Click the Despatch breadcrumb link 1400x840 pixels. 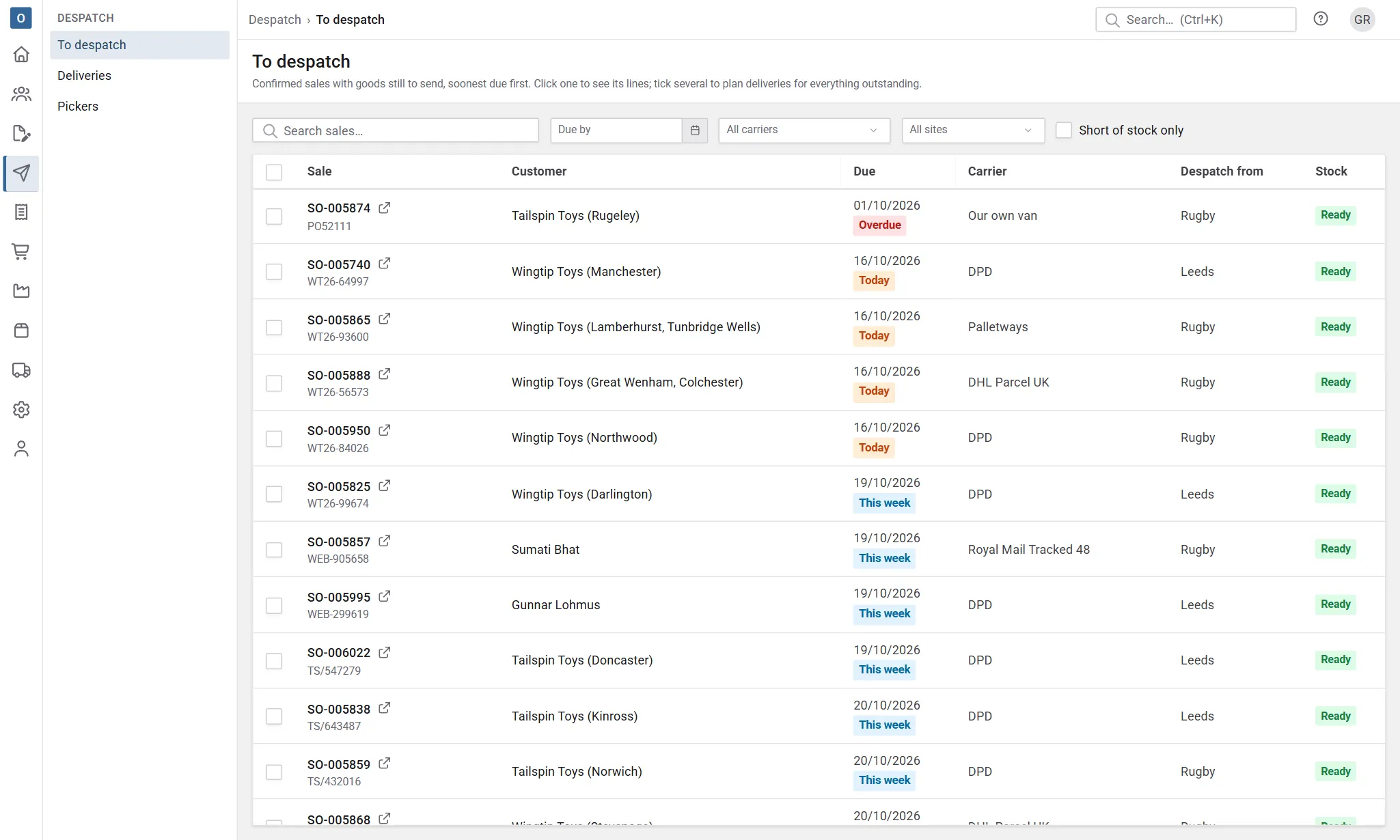pyautogui.click(x=275, y=19)
